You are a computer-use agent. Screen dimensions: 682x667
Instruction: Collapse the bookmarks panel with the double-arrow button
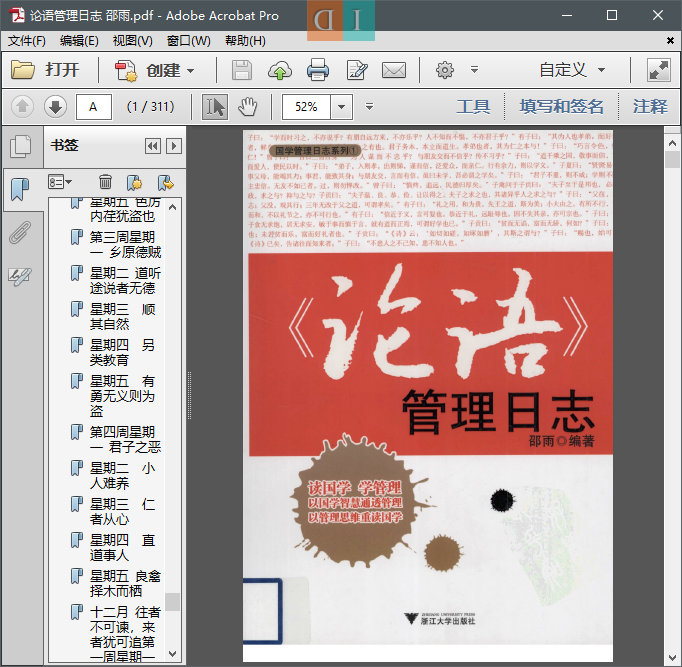click(153, 146)
